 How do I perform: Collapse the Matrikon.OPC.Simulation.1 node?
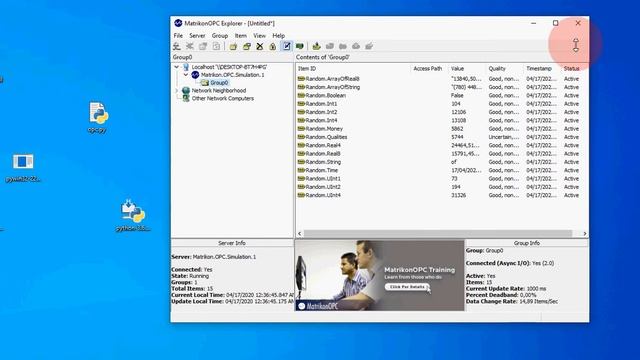[x=186, y=75]
